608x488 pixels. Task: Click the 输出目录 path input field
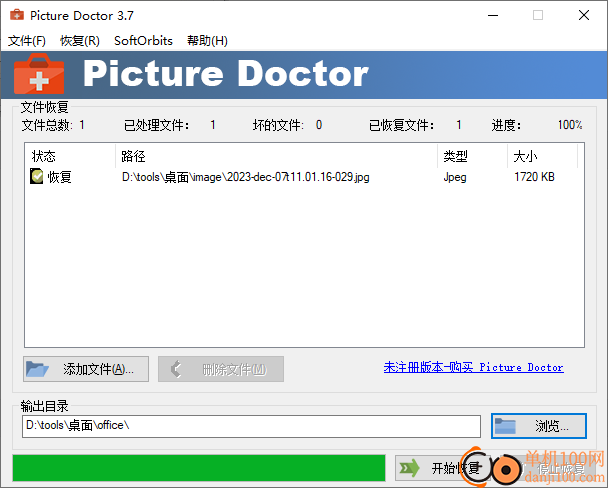pos(251,426)
